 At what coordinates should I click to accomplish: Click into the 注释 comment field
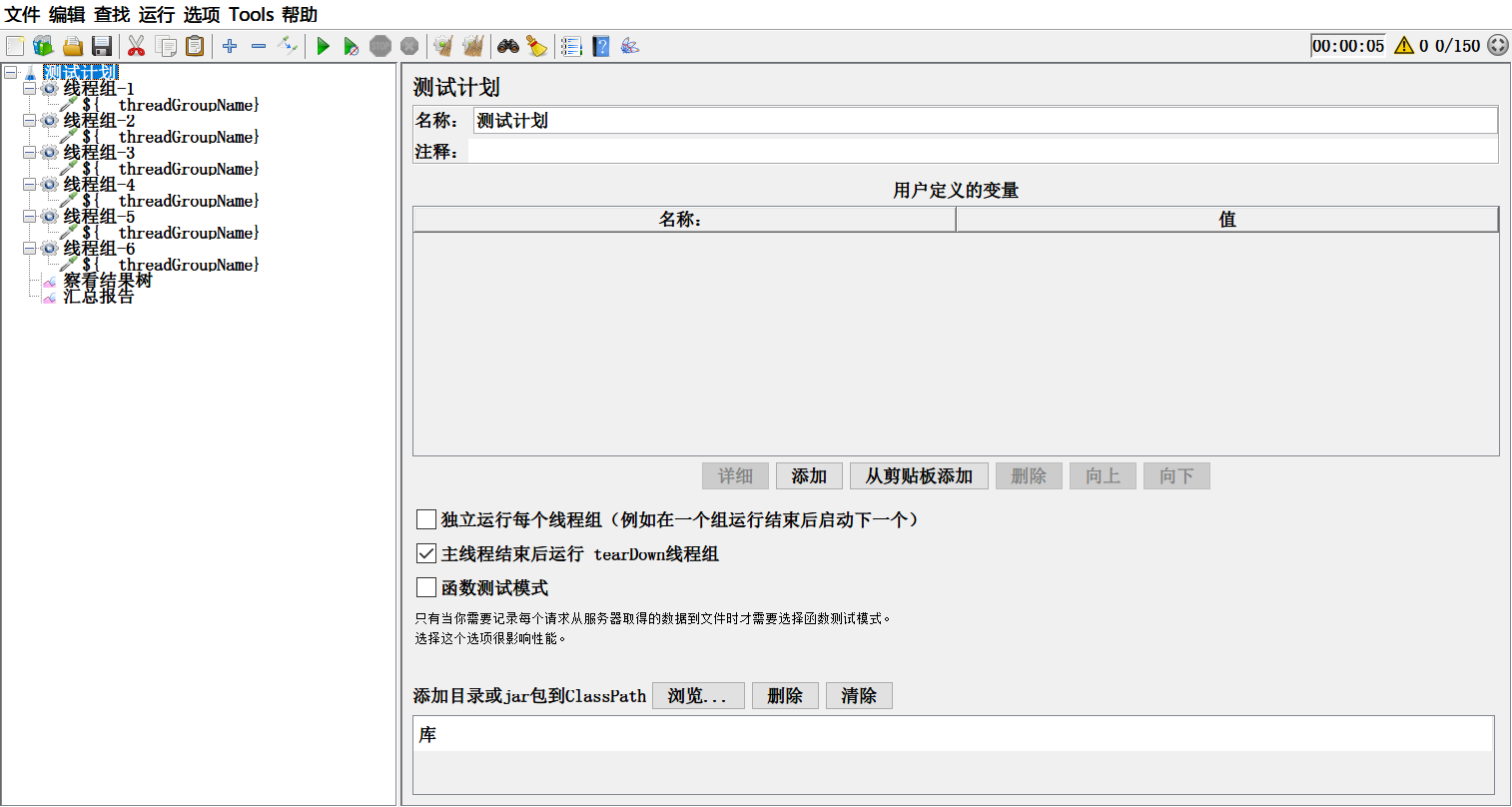pyautogui.click(x=982, y=151)
